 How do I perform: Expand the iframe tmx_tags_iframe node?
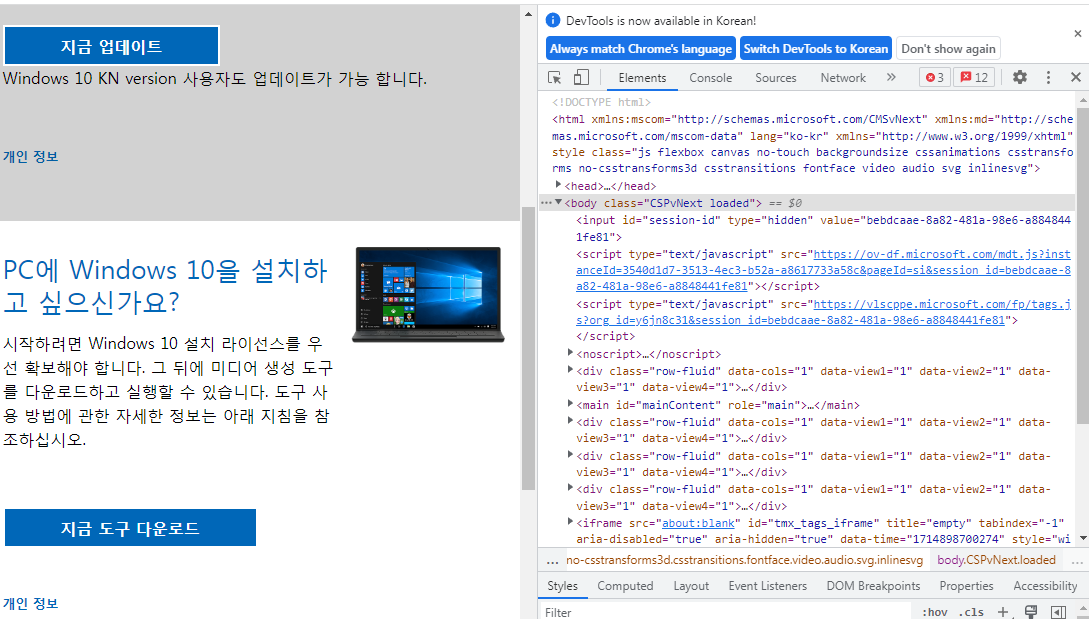[570, 522]
